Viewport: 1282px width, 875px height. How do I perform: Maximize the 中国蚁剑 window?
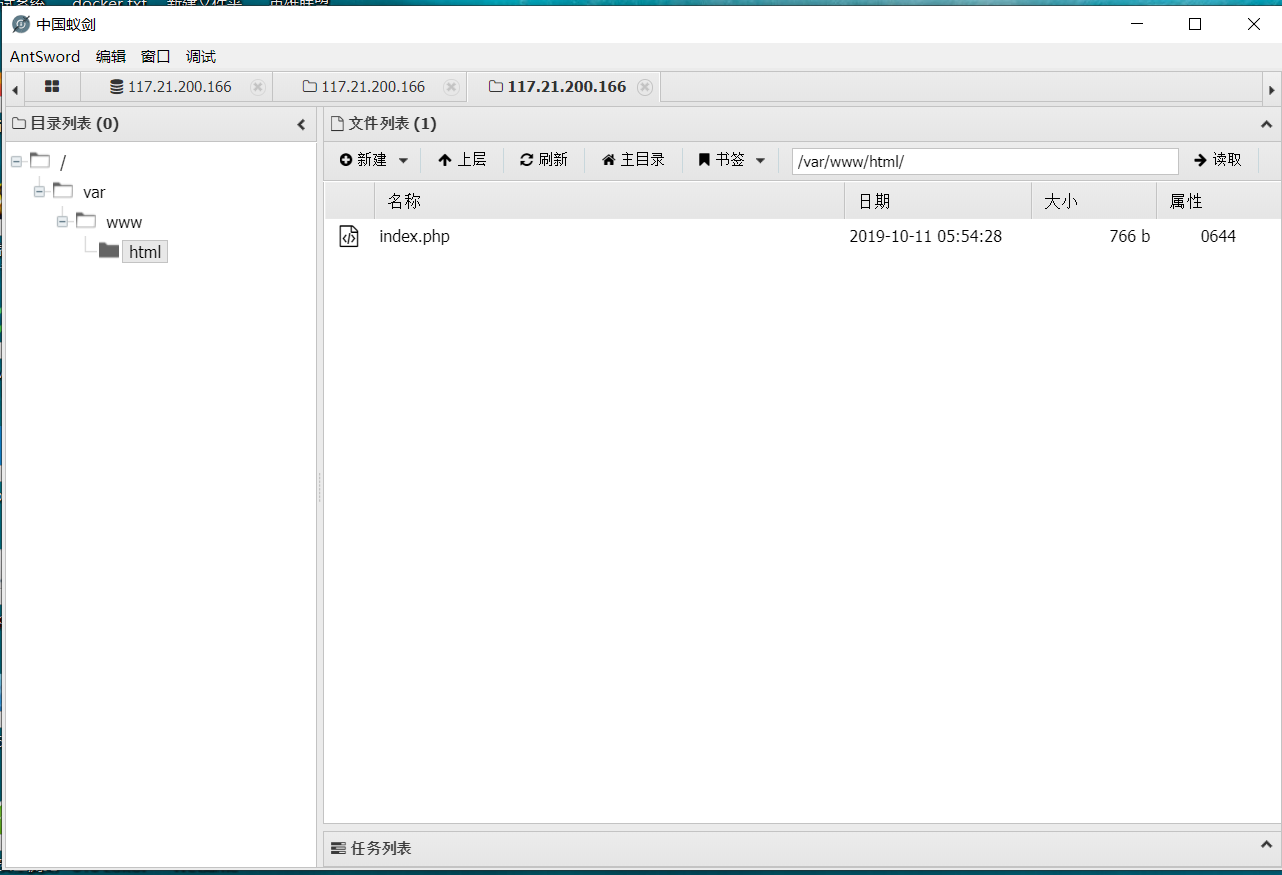(x=1195, y=24)
